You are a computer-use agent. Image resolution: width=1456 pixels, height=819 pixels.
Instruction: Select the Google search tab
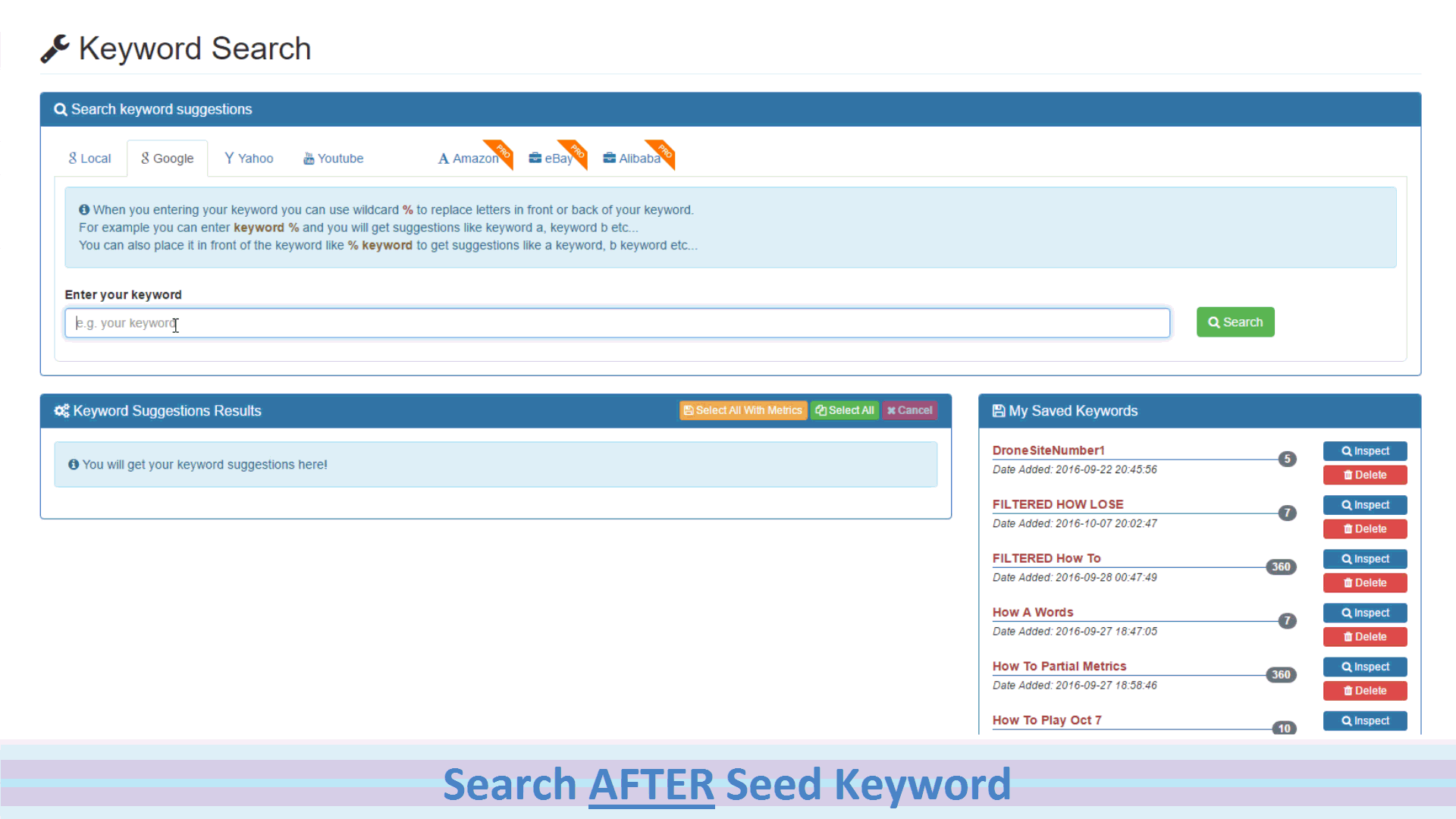pyautogui.click(x=167, y=158)
